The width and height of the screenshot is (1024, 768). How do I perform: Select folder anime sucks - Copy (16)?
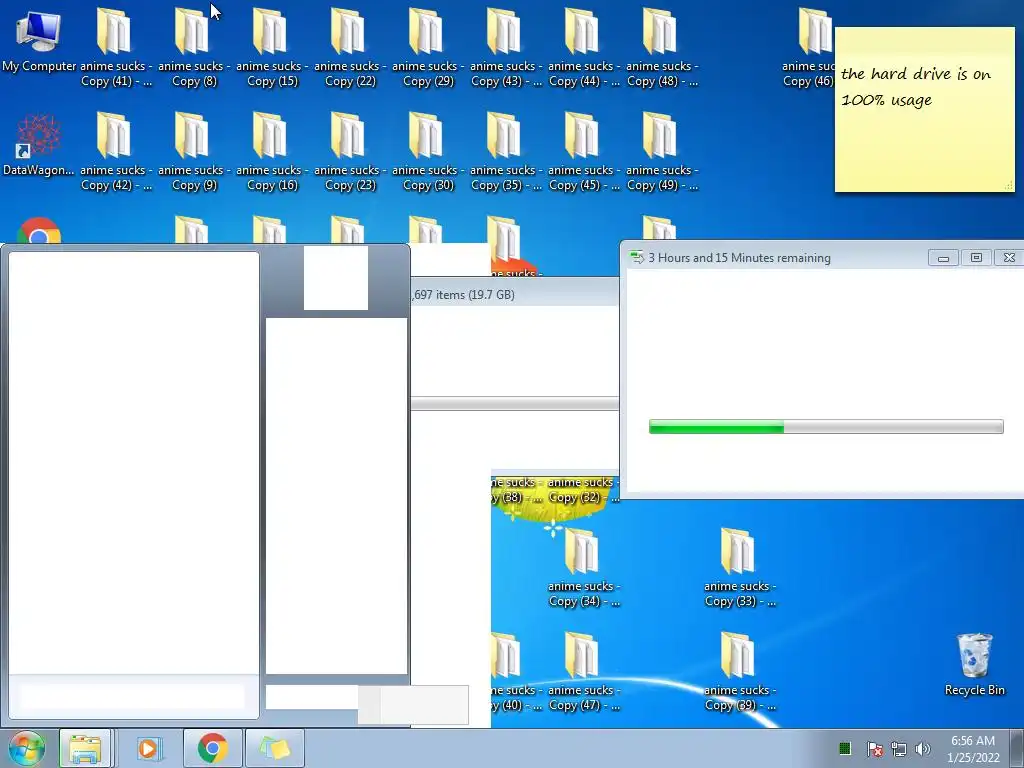tap(272, 152)
